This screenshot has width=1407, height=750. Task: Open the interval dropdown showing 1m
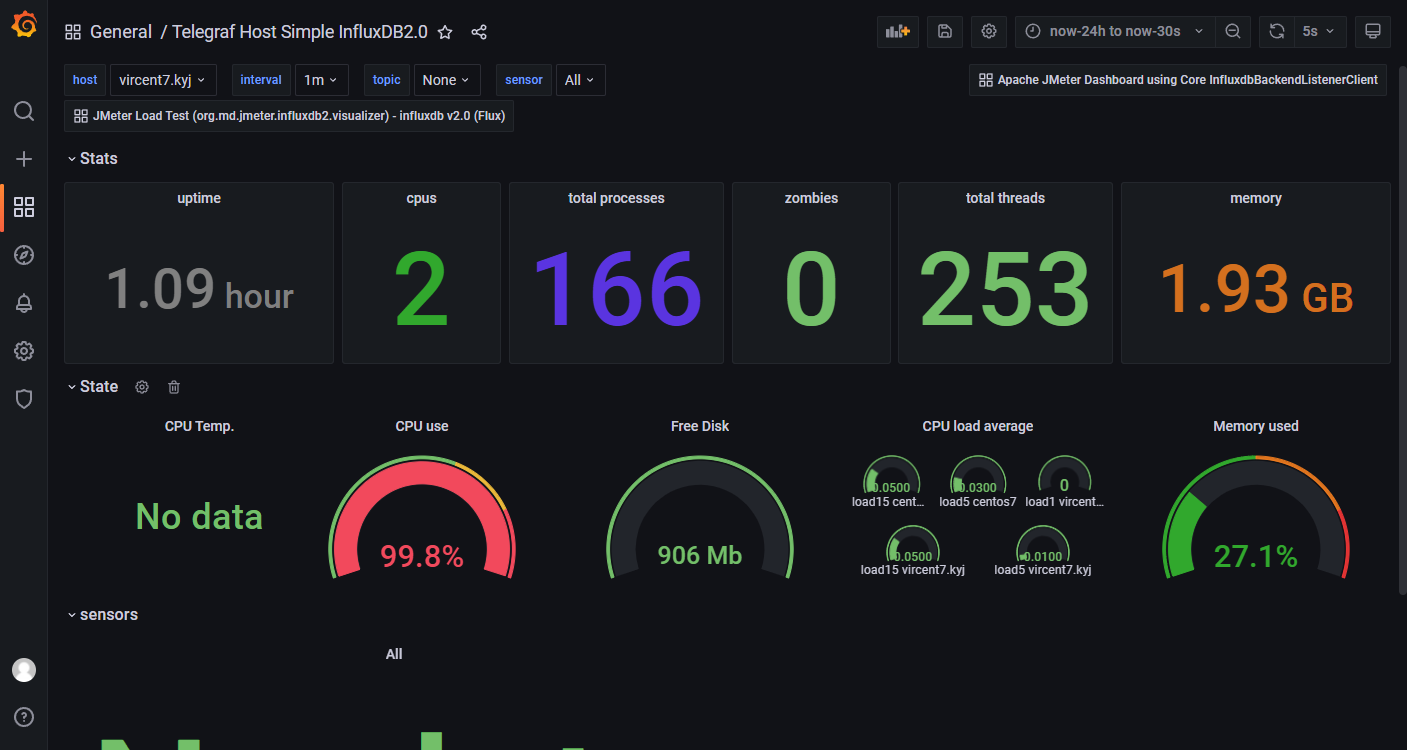[x=322, y=80]
